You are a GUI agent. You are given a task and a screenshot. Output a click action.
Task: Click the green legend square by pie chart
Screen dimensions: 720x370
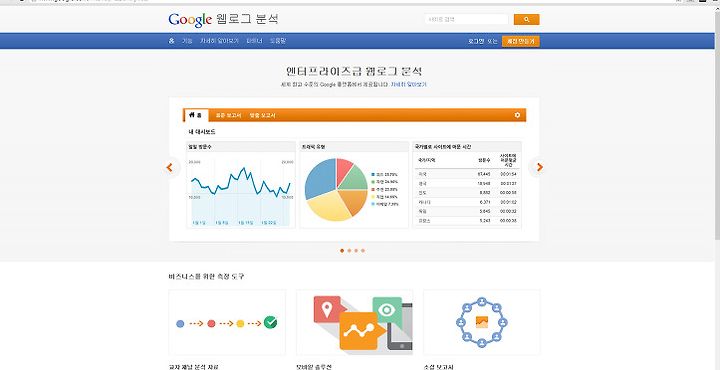(373, 182)
